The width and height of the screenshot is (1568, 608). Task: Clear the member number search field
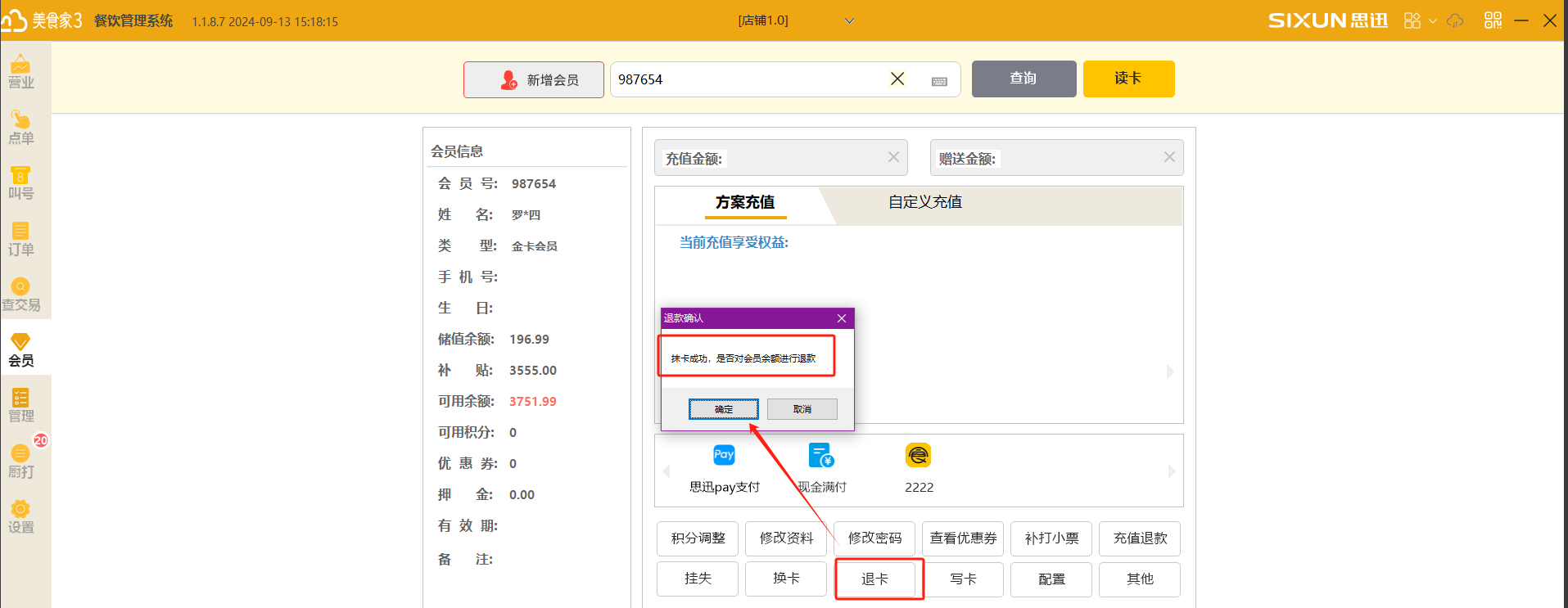[x=897, y=79]
